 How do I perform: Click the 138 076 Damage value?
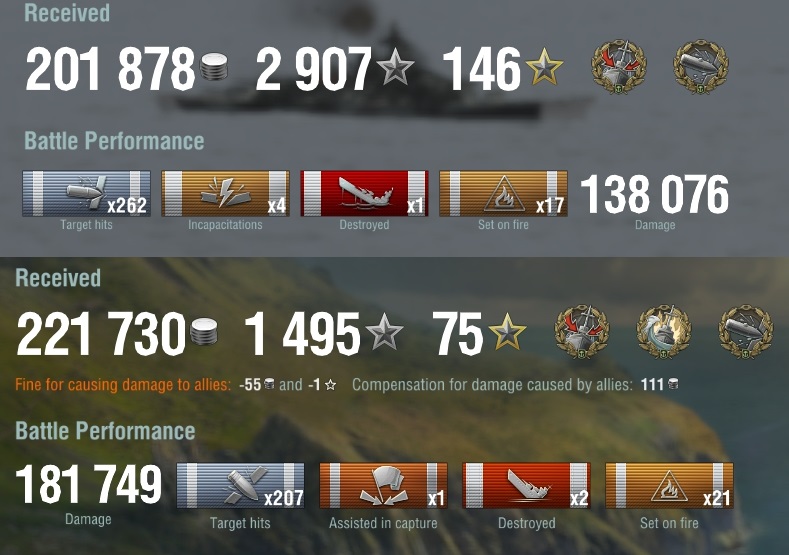[x=654, y=194]
